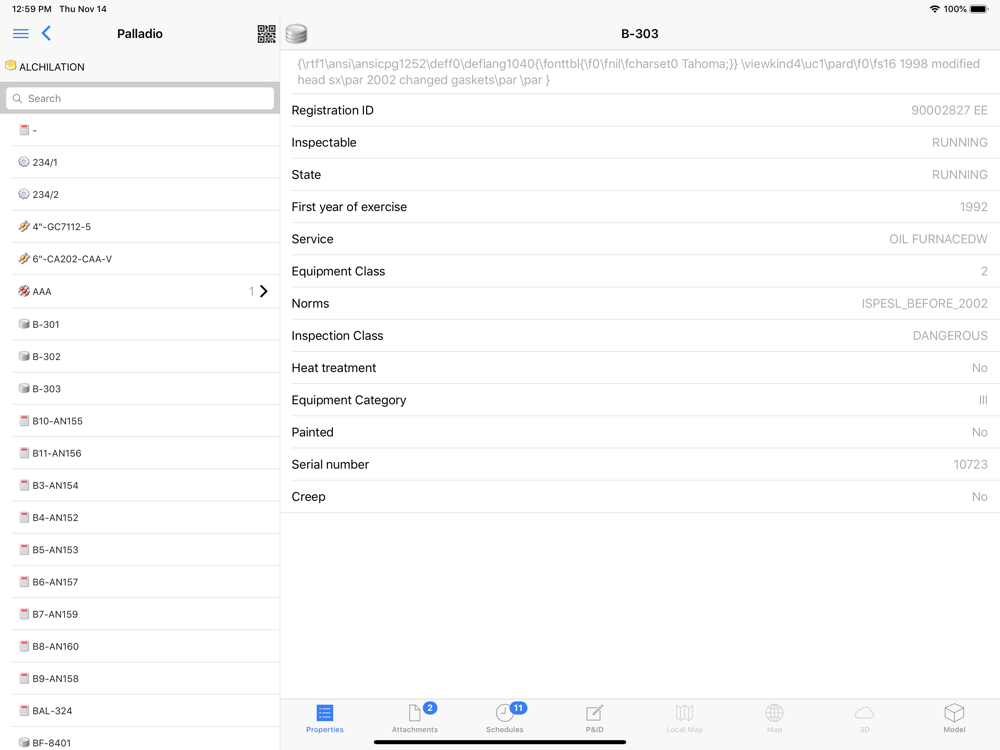Open the QR code scanner
Image resolution: width=1000 pixels, height=750 pixels.
(x=267, y=34)
